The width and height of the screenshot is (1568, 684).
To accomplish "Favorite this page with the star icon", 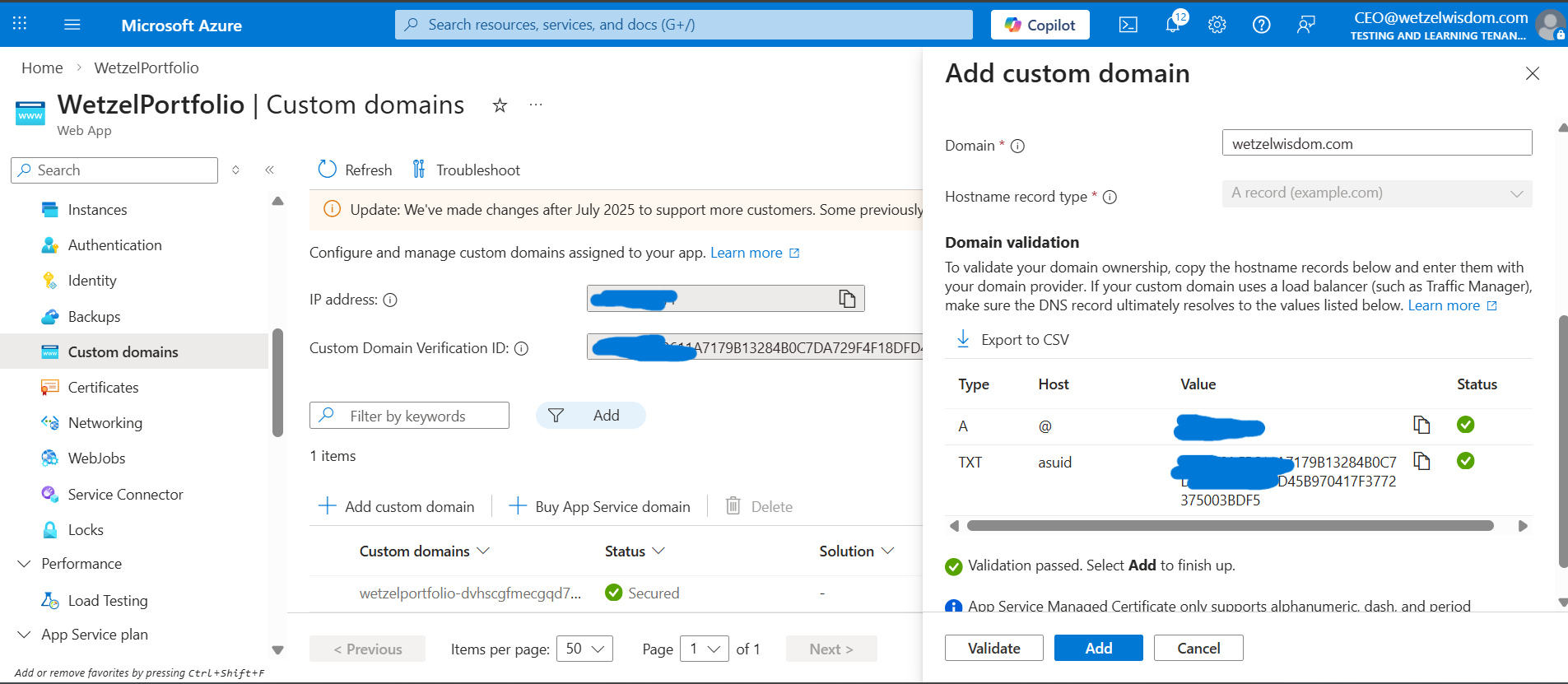I will tap(500, 105).
